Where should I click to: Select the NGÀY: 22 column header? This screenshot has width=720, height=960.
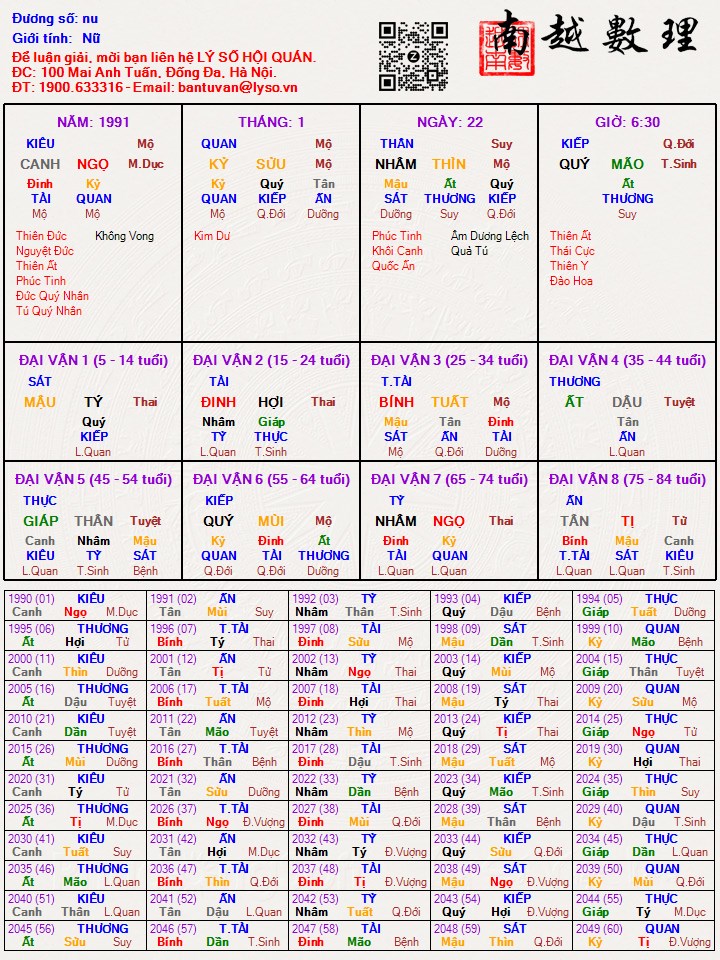pyautogui.click(x=449, y=122)
